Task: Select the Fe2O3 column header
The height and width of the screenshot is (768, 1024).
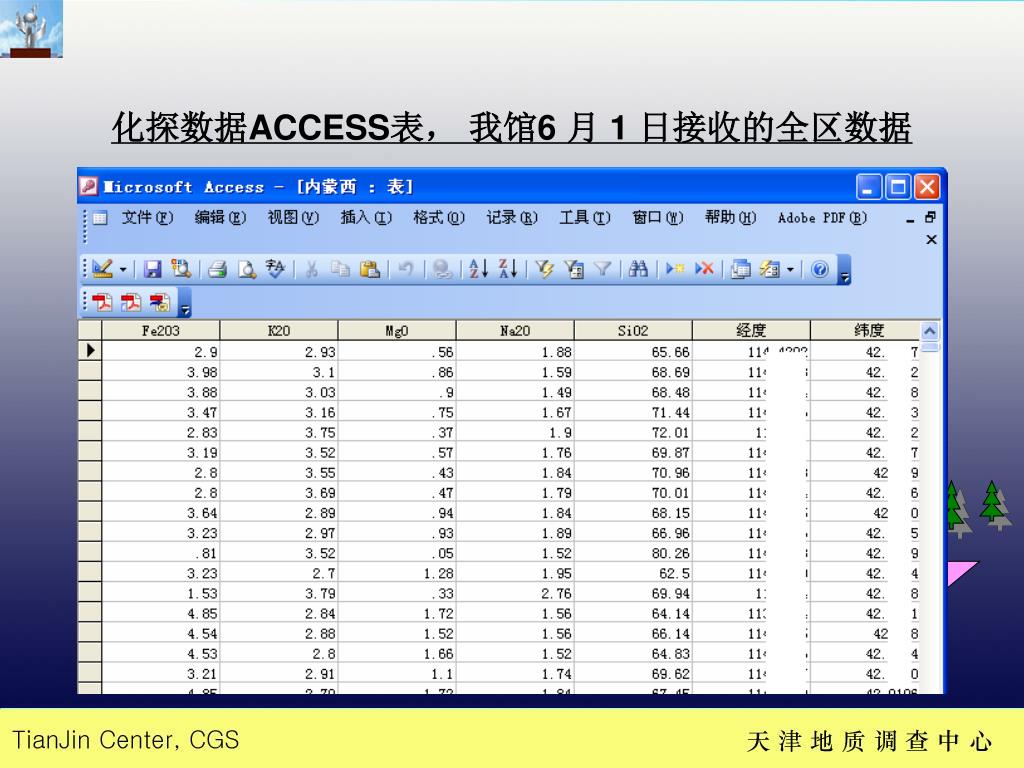Action: 161,330
